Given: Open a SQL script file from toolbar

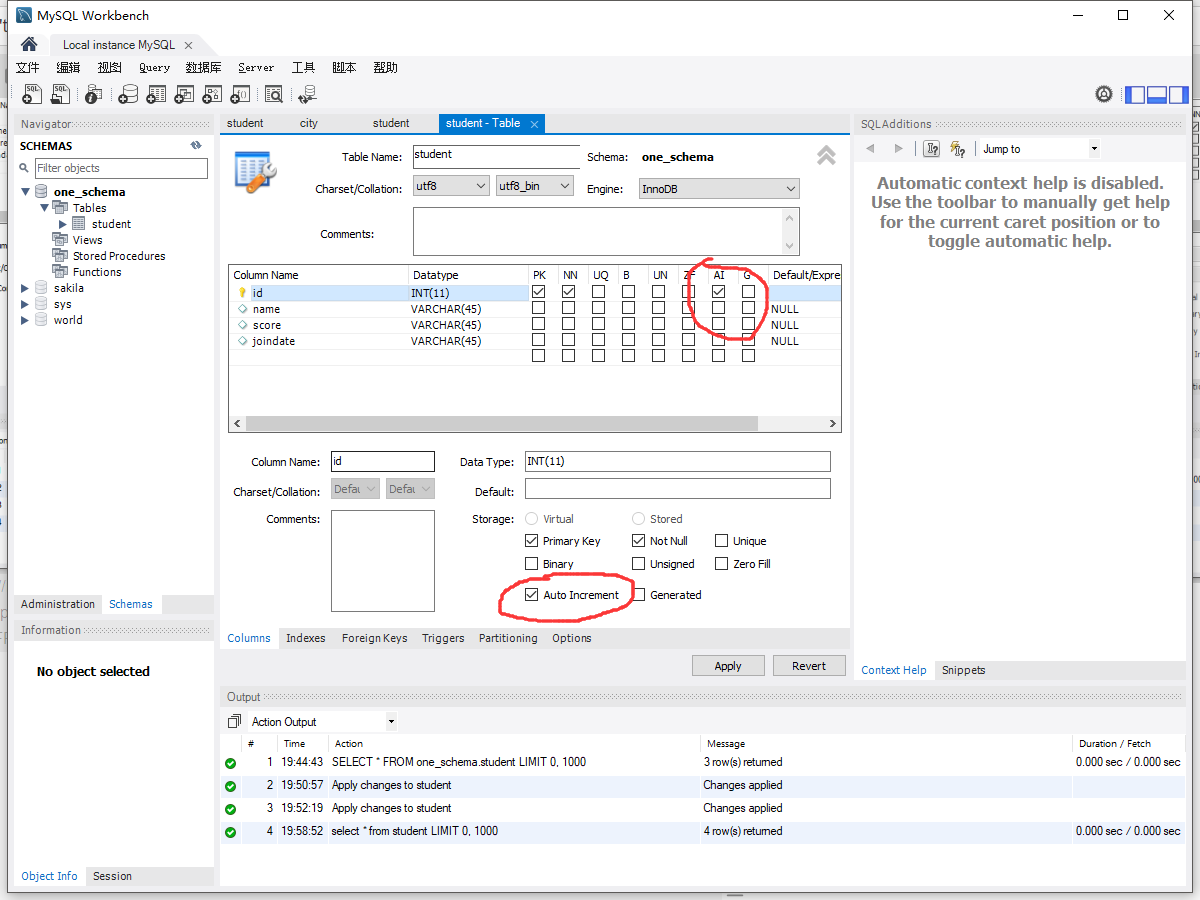Looking at the screenshot, I should [x=59, y=93].
